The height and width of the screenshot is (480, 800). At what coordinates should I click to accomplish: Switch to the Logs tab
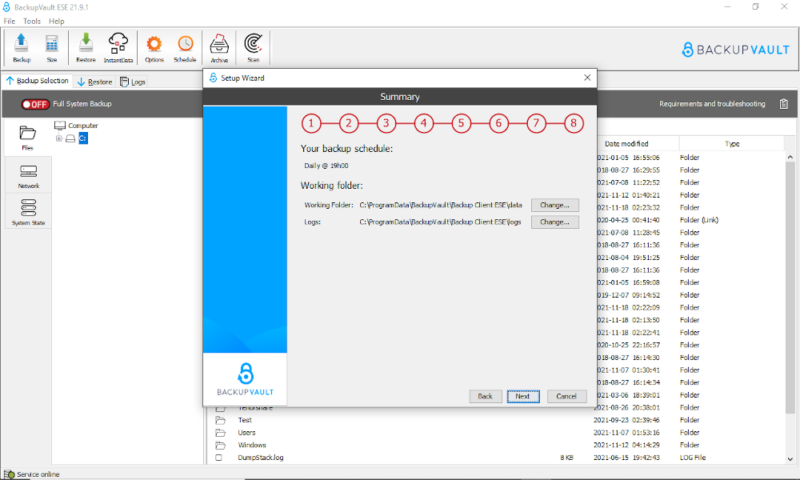[133, 82]
